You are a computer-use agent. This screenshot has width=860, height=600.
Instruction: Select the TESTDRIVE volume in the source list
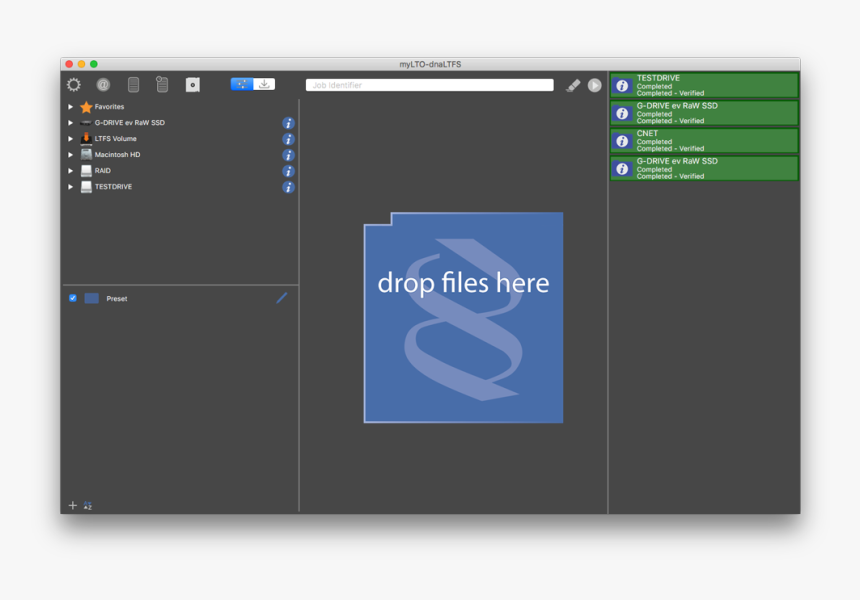113,187
